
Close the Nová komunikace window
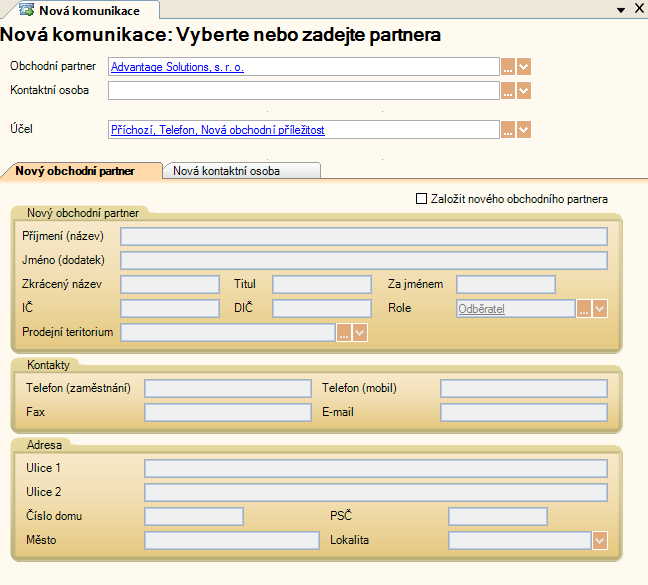[639, 9]
